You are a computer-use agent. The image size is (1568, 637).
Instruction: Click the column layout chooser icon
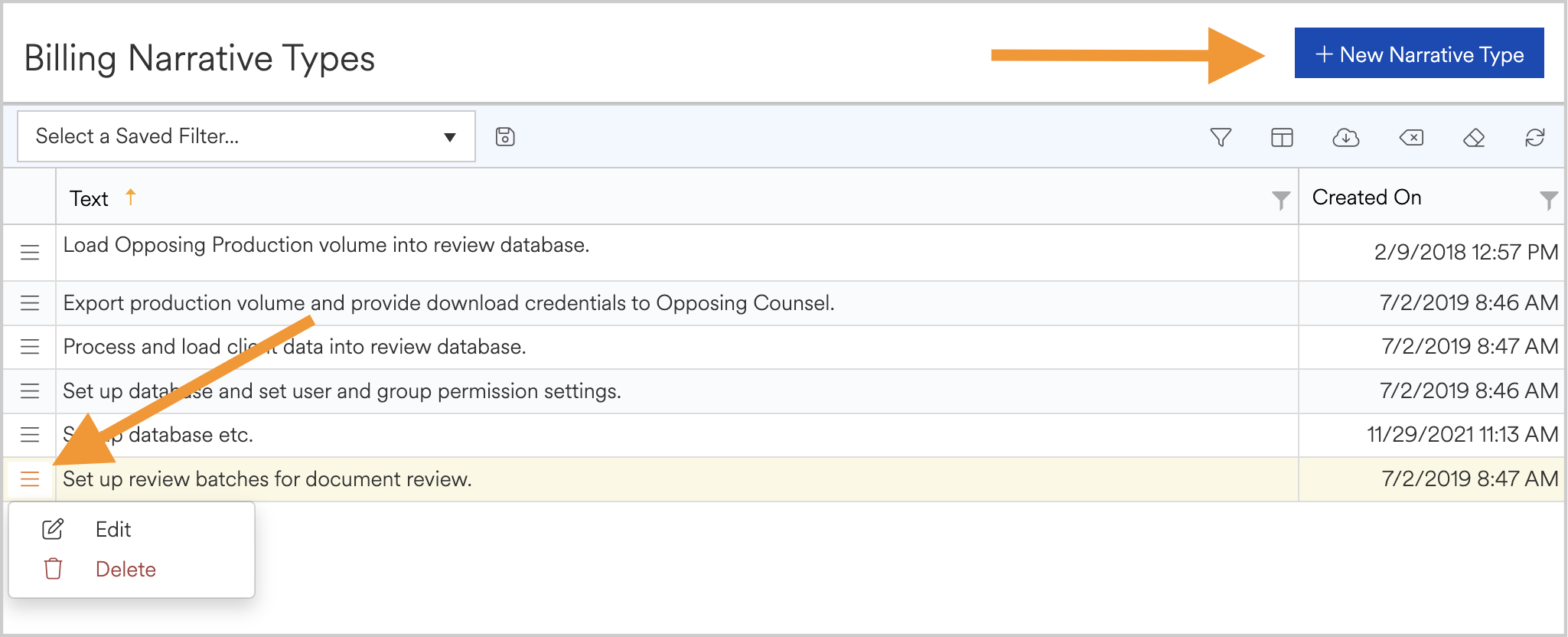point(1282,137)
